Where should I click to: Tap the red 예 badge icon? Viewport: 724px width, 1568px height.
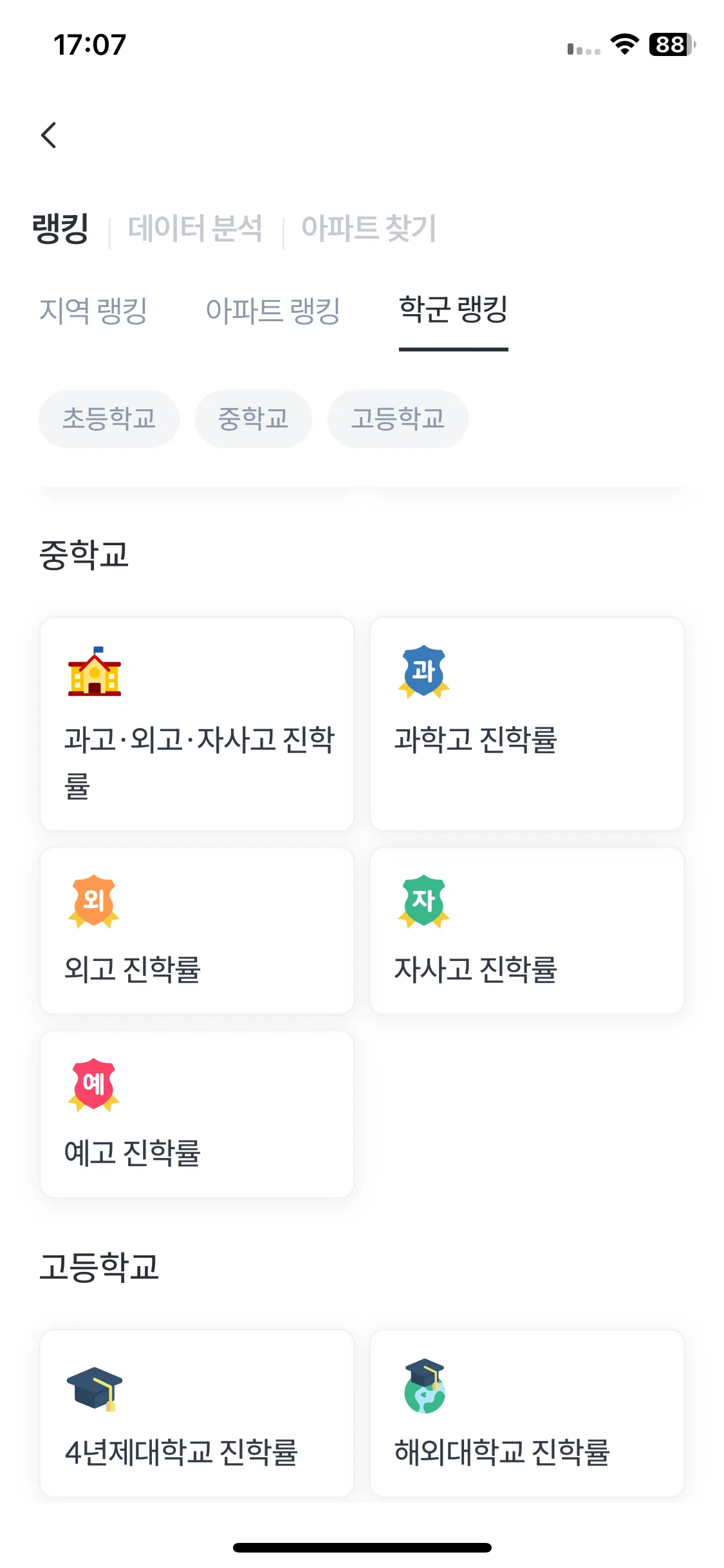[94, 1085]
